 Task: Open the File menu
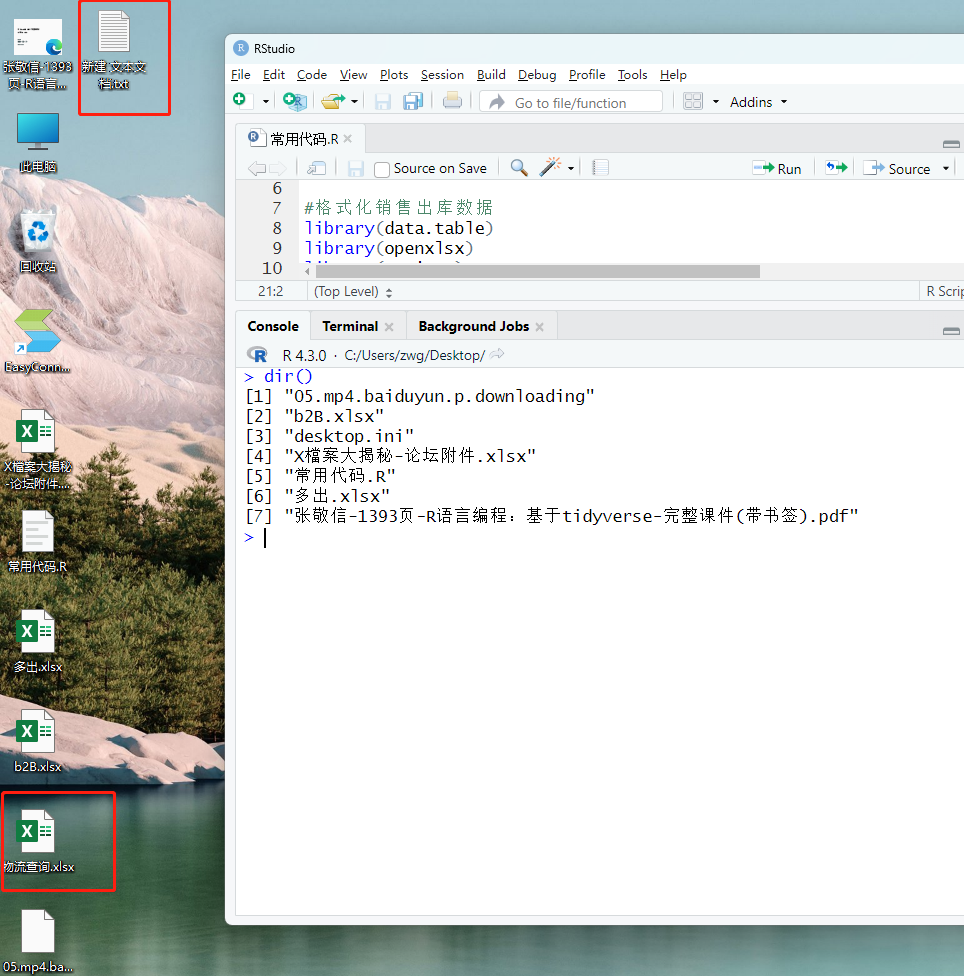240,75
